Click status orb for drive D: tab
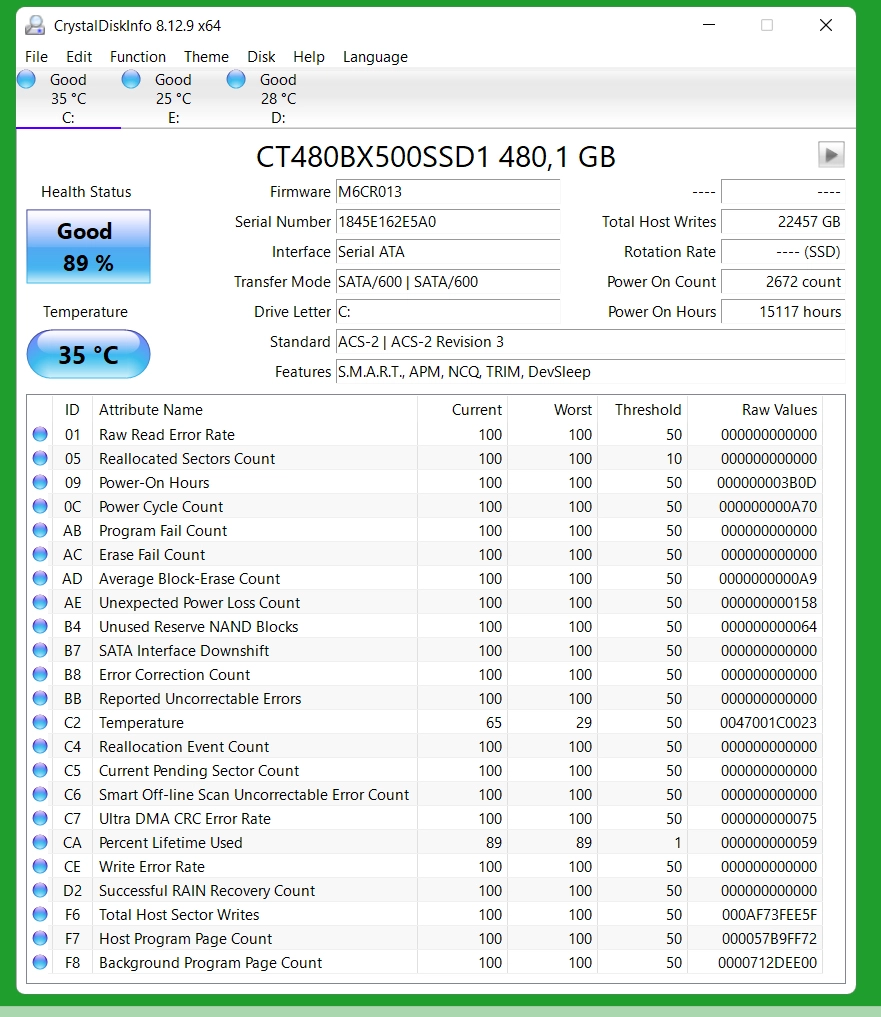 (236, 80)
